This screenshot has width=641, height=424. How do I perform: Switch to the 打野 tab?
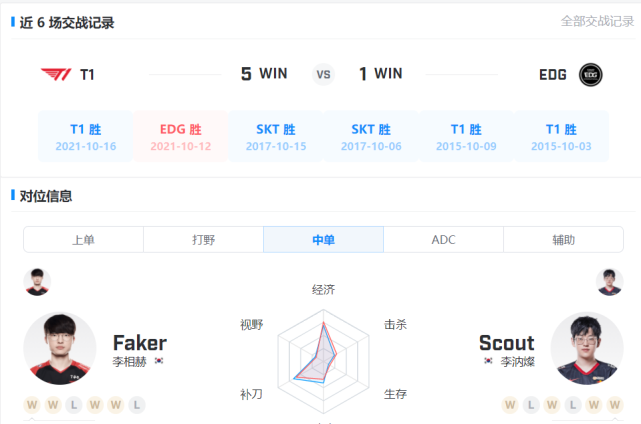coord(203,240)
